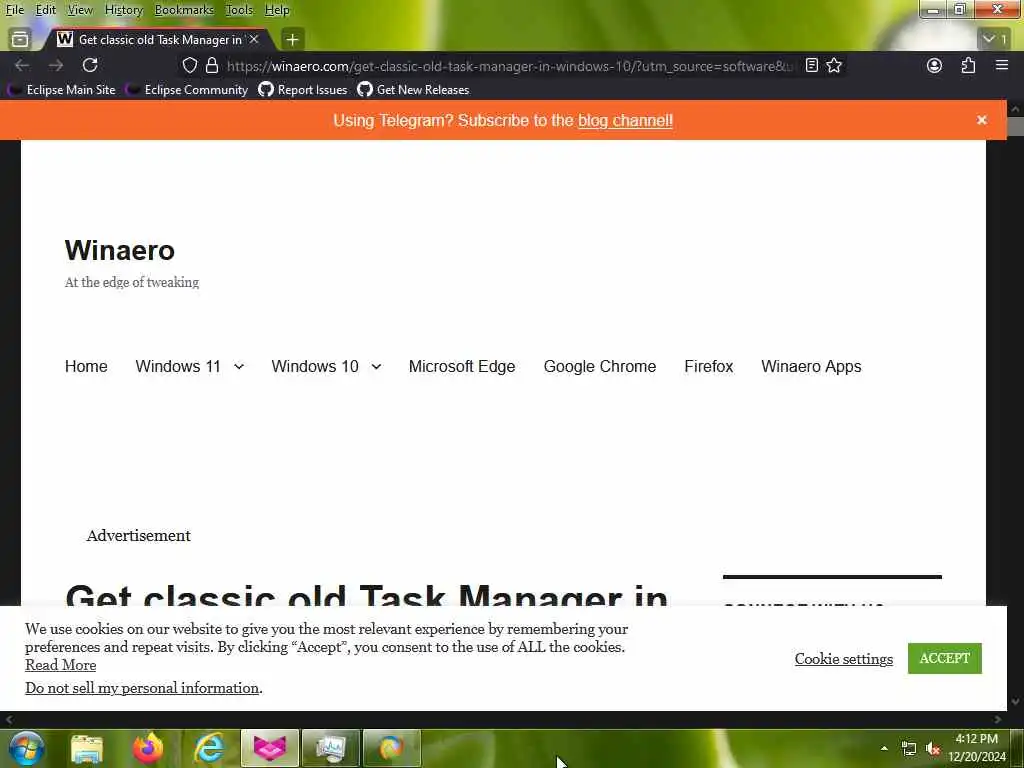Click Read More in cookie notice
Screen dimensions: 1024x768
60,665
